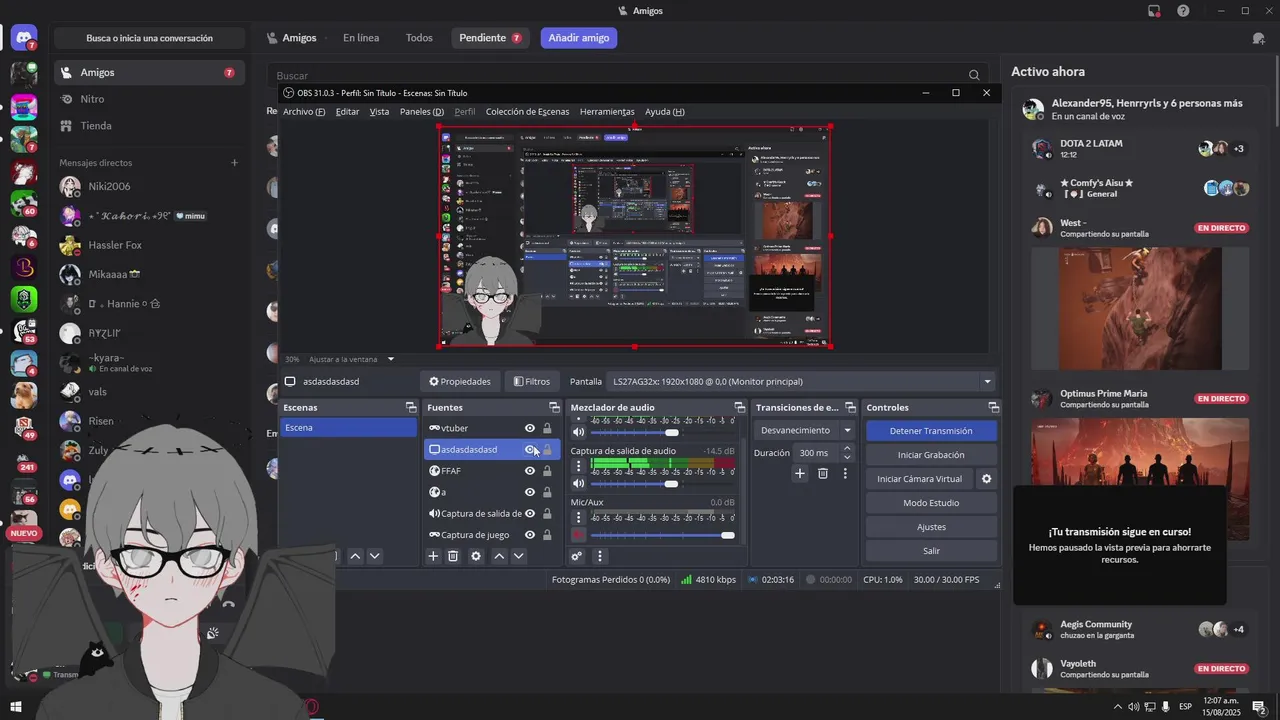Hide Captura de juego source
1280x720 pixels.
point(530,535)
